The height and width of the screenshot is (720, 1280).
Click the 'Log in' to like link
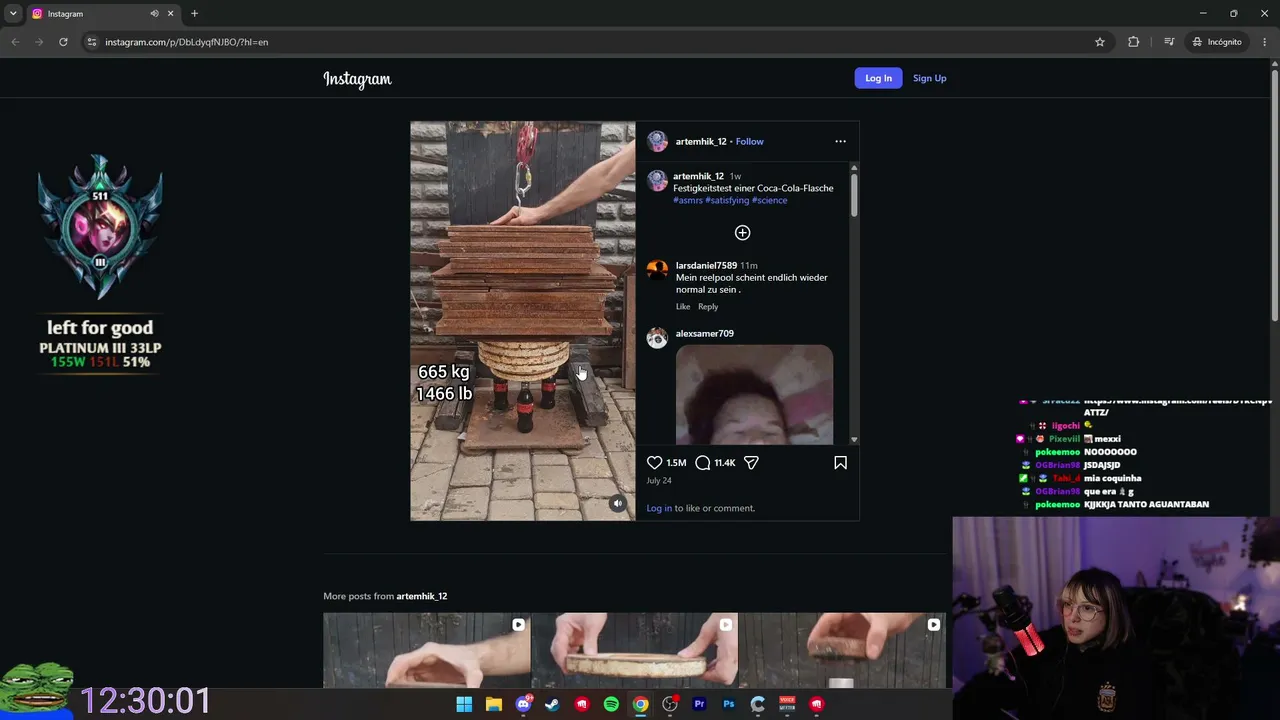(x=659, y=508)
